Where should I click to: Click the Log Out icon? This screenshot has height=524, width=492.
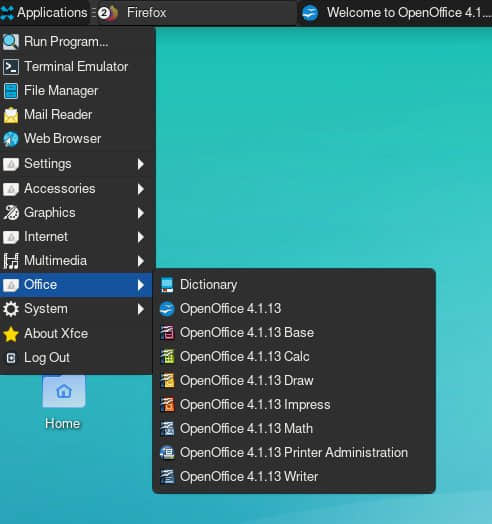(11, 358)
